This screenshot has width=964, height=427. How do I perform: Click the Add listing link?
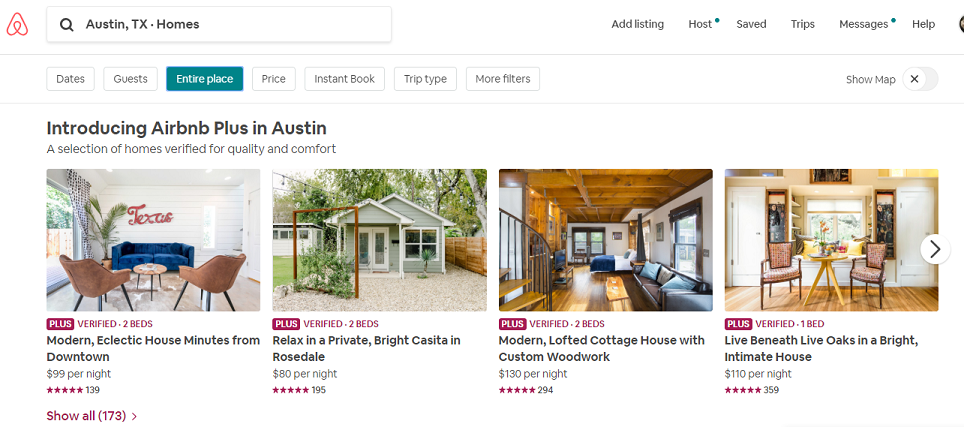pyautogui.click(x=637, y=24)
